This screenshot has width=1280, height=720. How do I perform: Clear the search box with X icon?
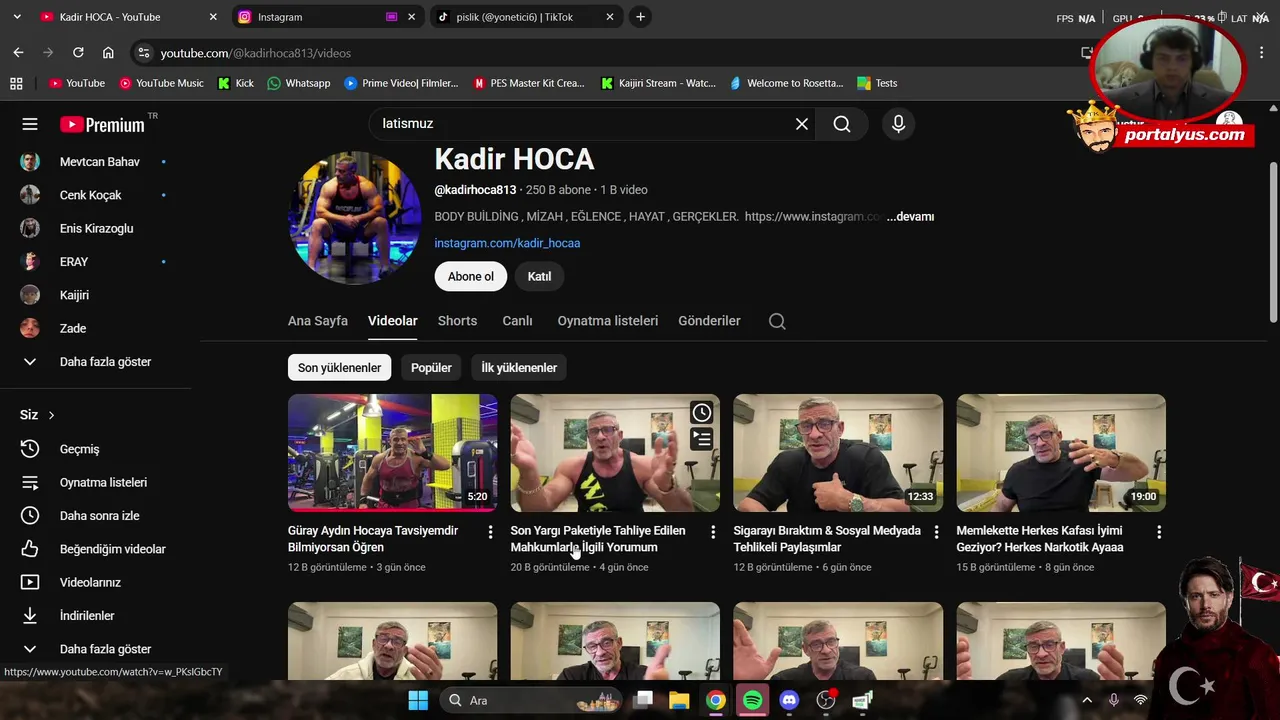coord(801,124)
